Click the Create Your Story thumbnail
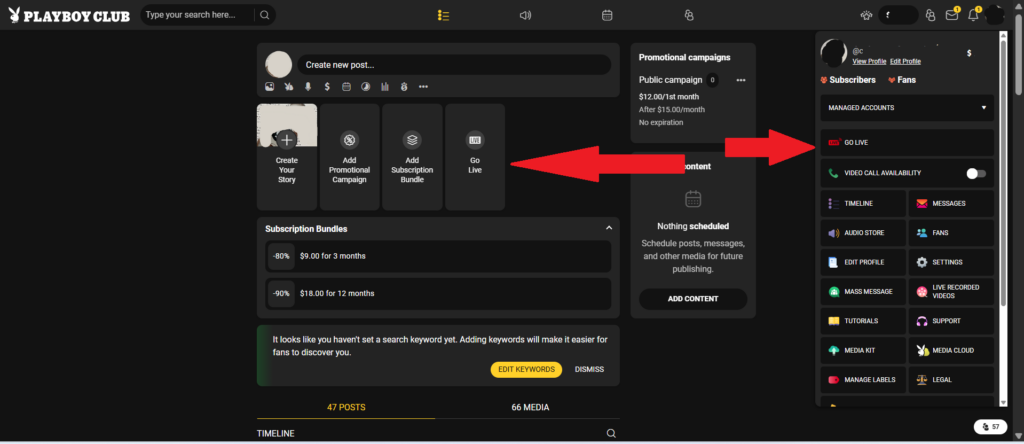1024x444 pixels. [287, 157]
